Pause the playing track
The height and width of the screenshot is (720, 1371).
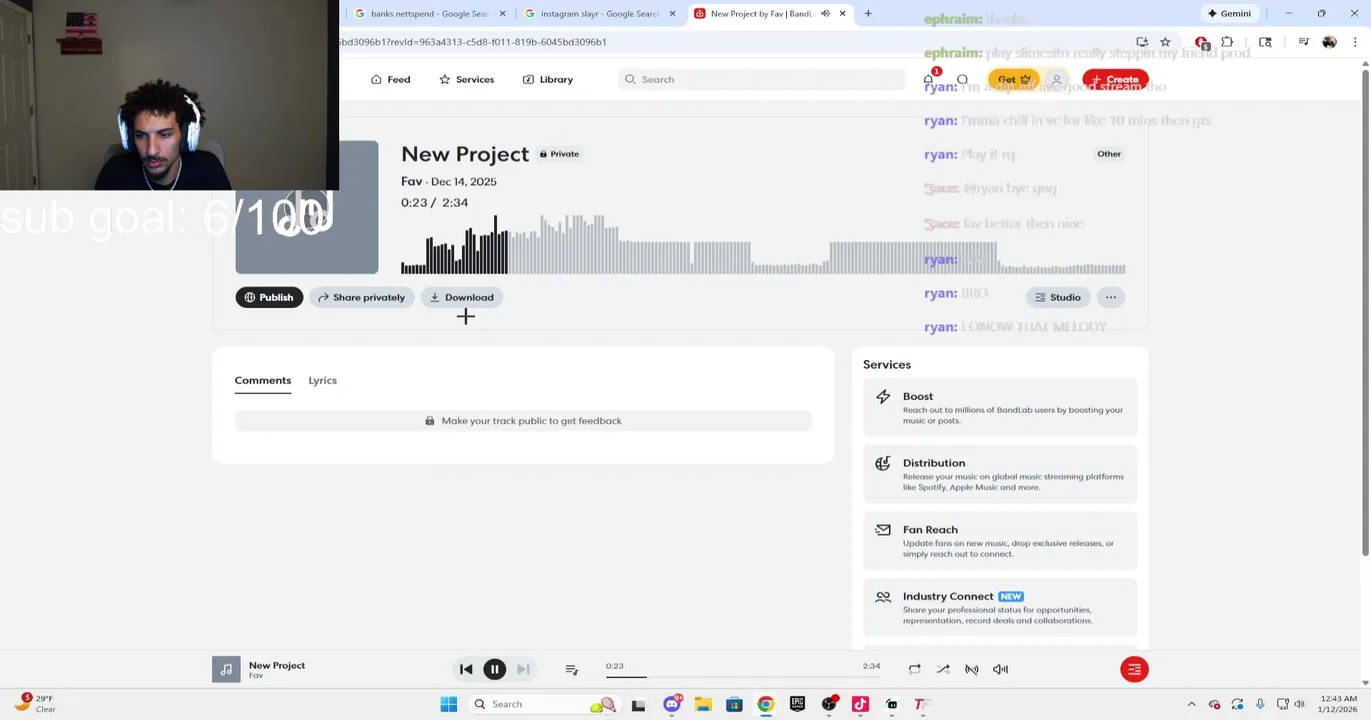pyautogui.click(x=494, y=669)
